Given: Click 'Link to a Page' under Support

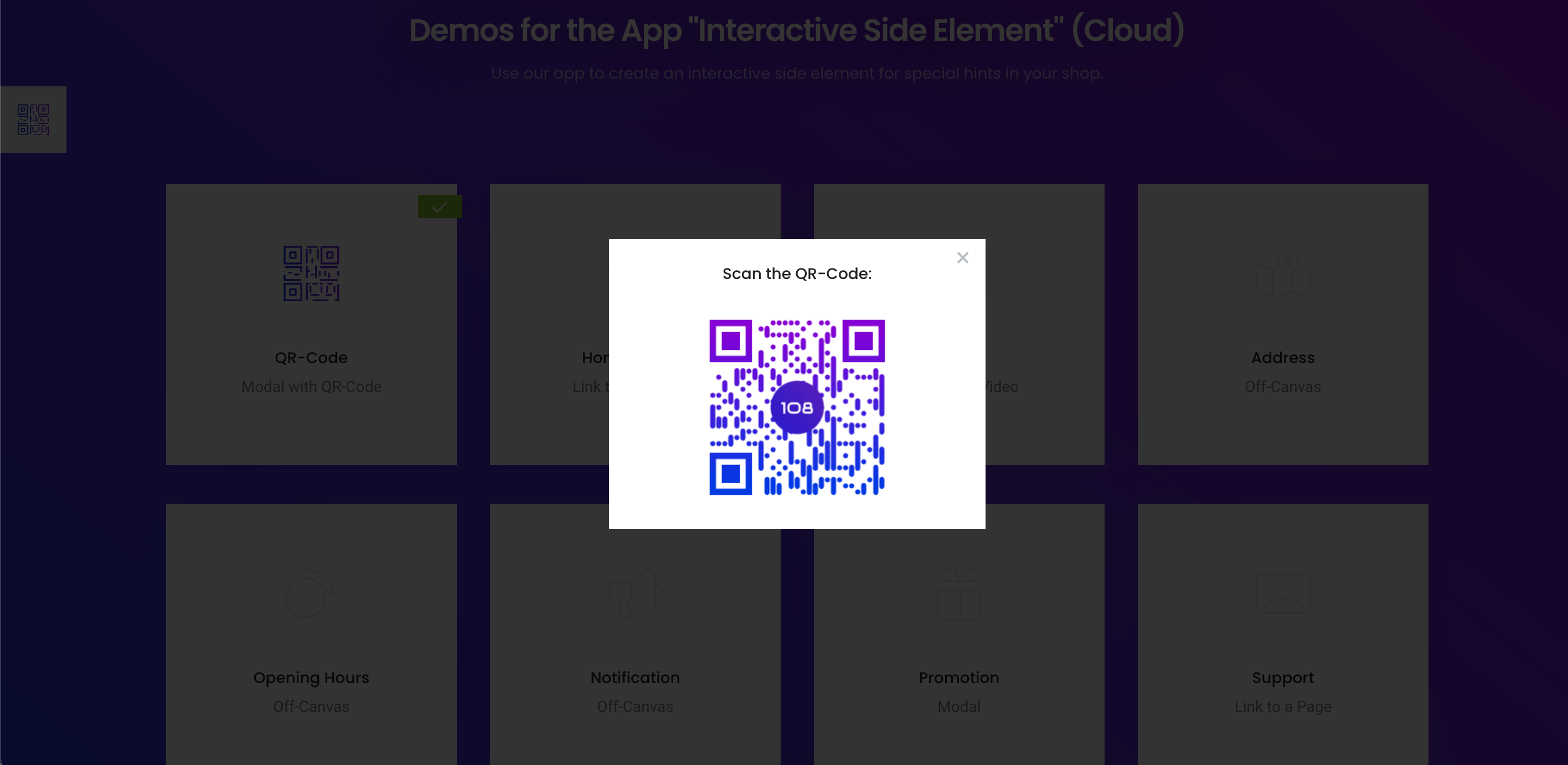Looking at the screenshot, I should (x=1282, y=706).
